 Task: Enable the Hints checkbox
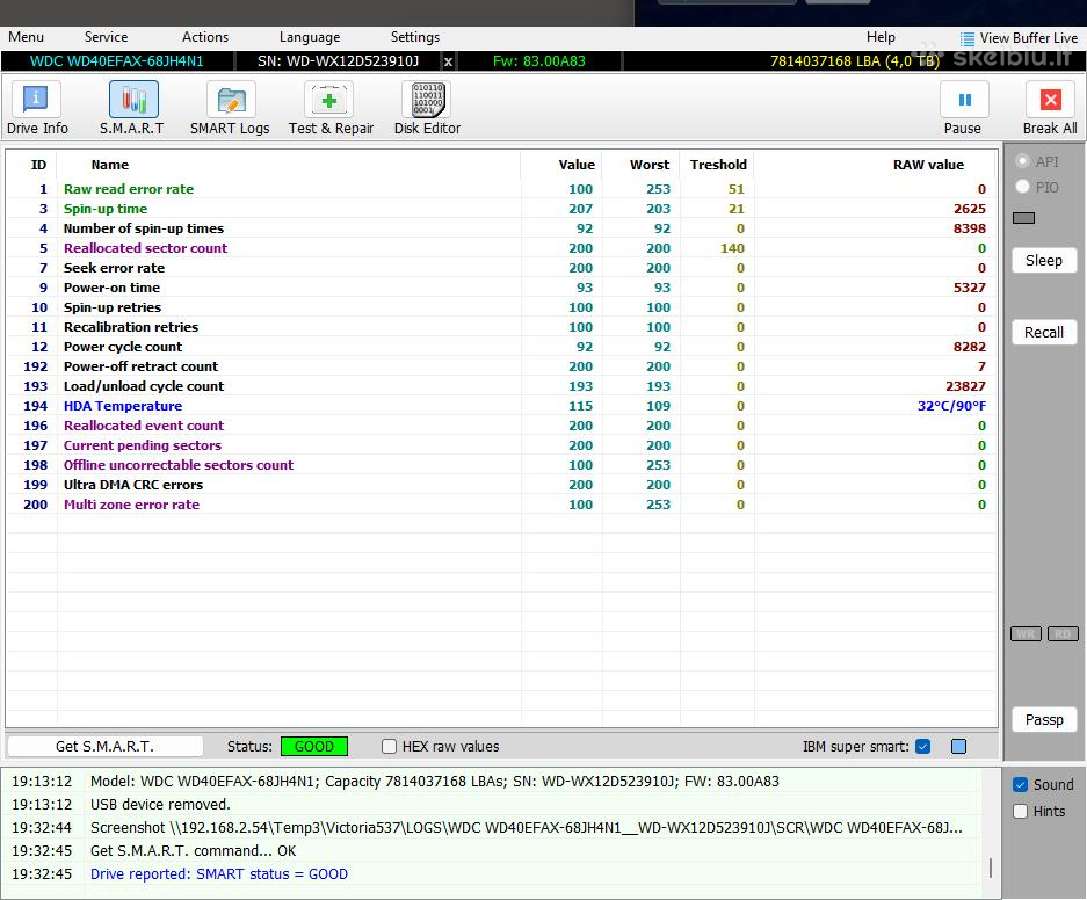(1020, 811)
